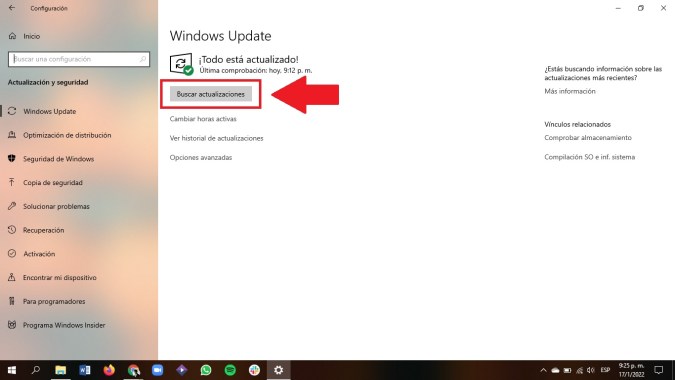Click the ESP language indicator

click(605, 370)
